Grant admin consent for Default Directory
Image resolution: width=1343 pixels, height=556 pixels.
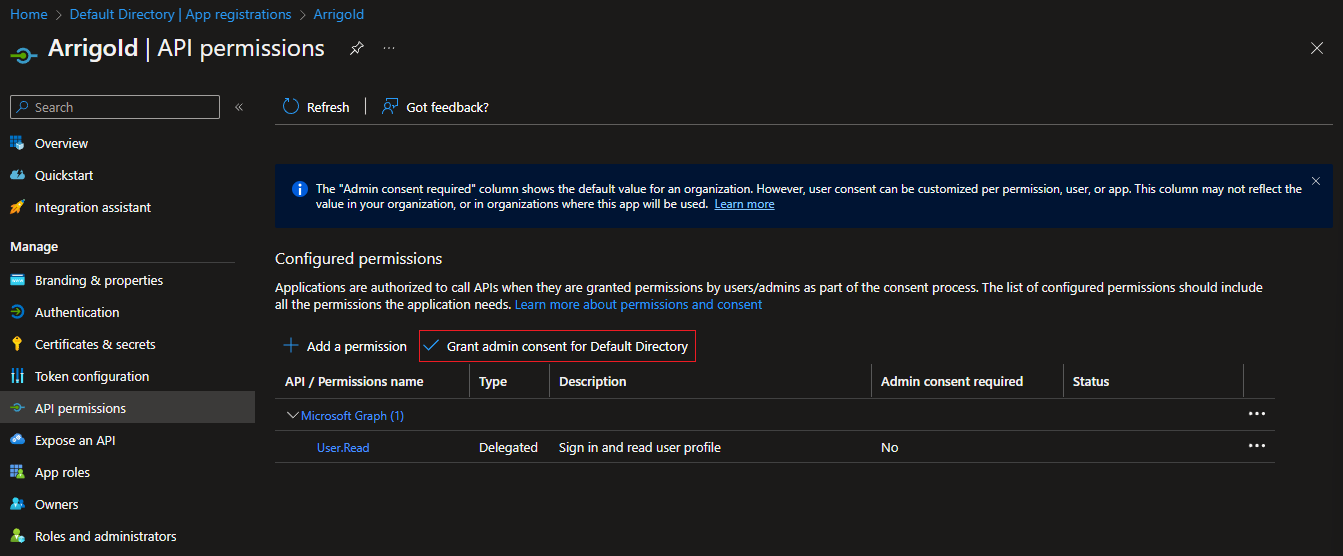557,346
